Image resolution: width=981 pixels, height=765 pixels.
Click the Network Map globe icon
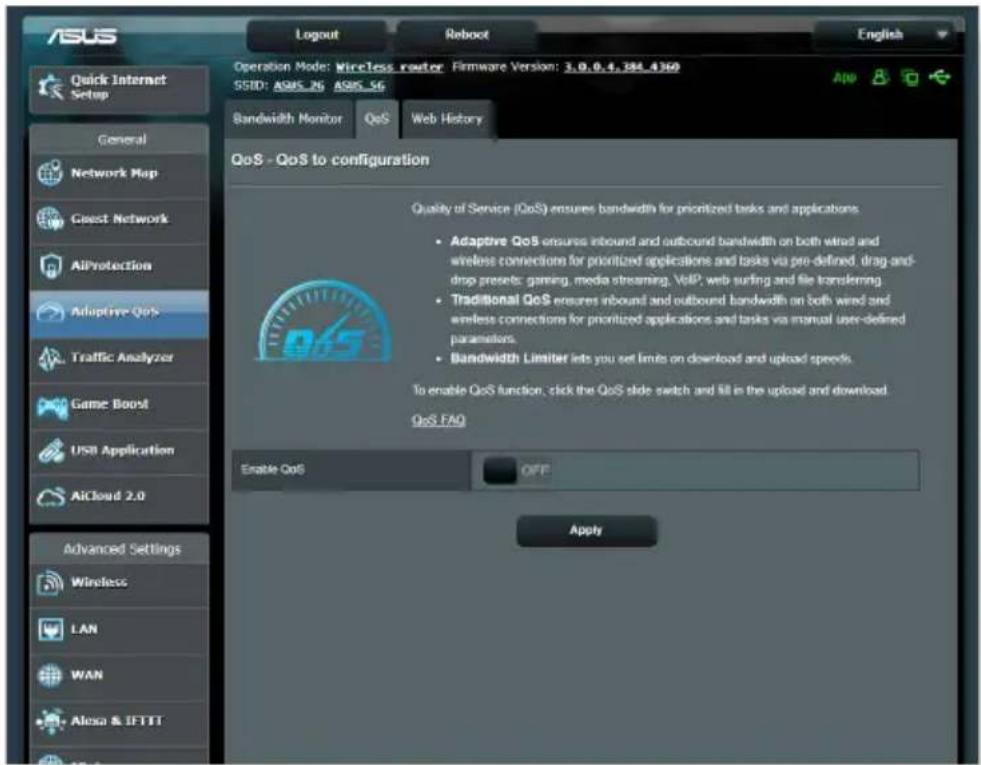coord(50,173)
